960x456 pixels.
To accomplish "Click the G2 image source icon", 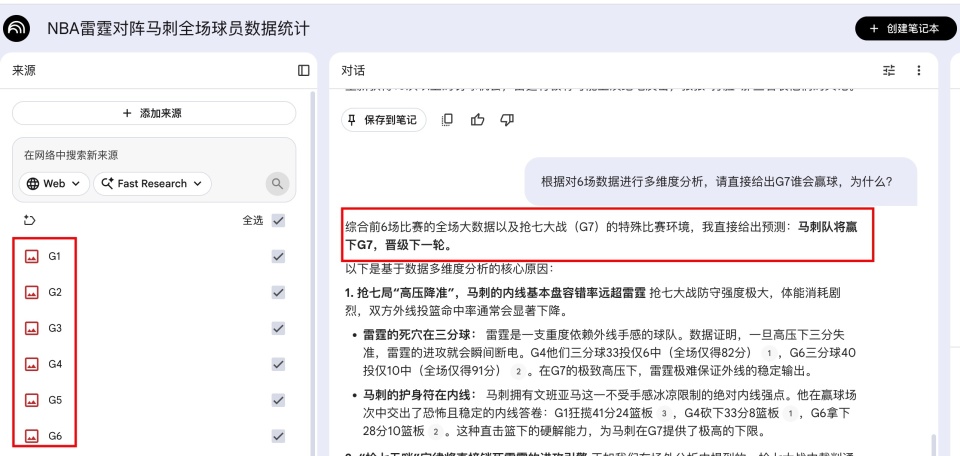I will 31,293.
